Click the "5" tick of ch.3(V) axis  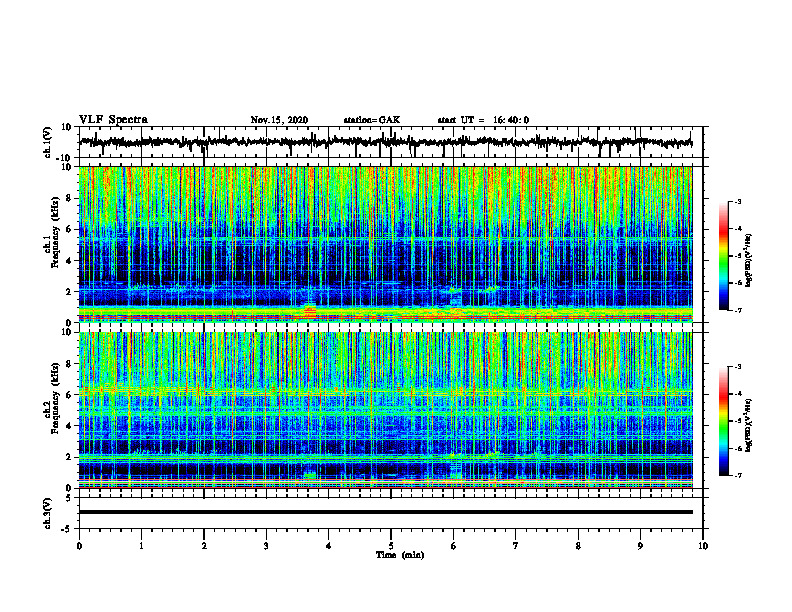coord(69,497)
